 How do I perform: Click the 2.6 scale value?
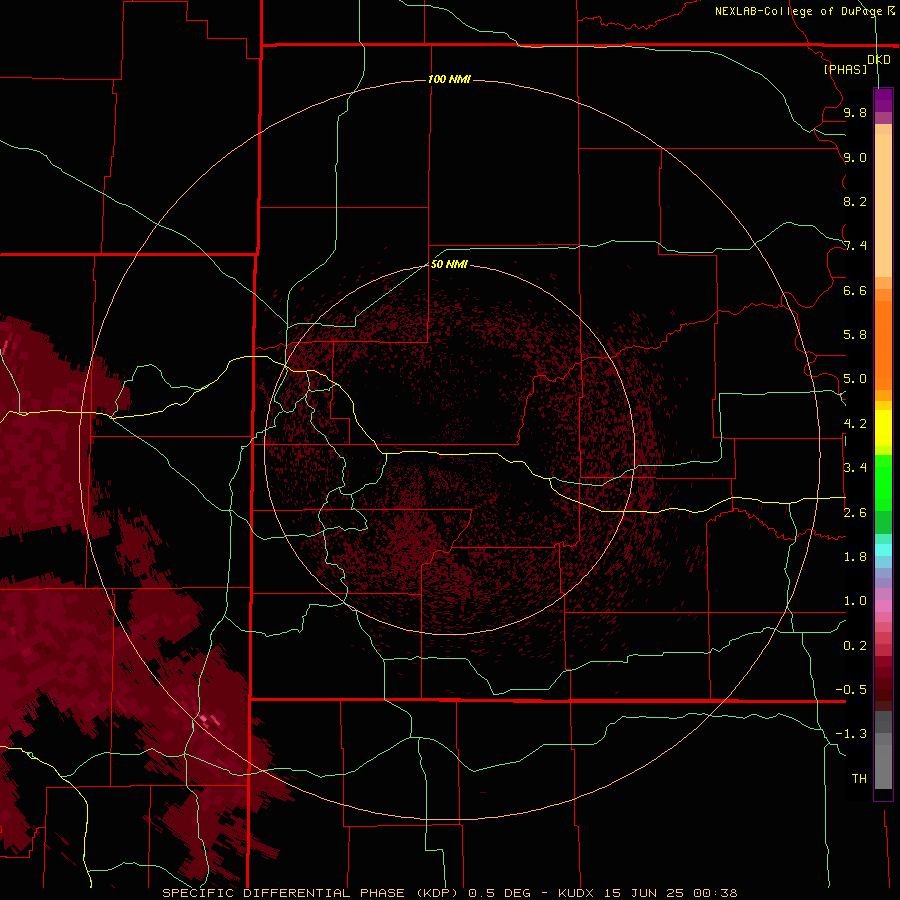coord(855,513)
